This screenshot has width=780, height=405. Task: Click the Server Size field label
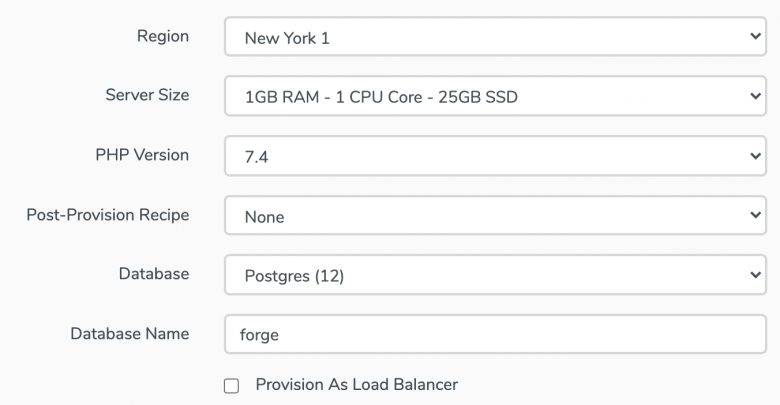[147, 95]
